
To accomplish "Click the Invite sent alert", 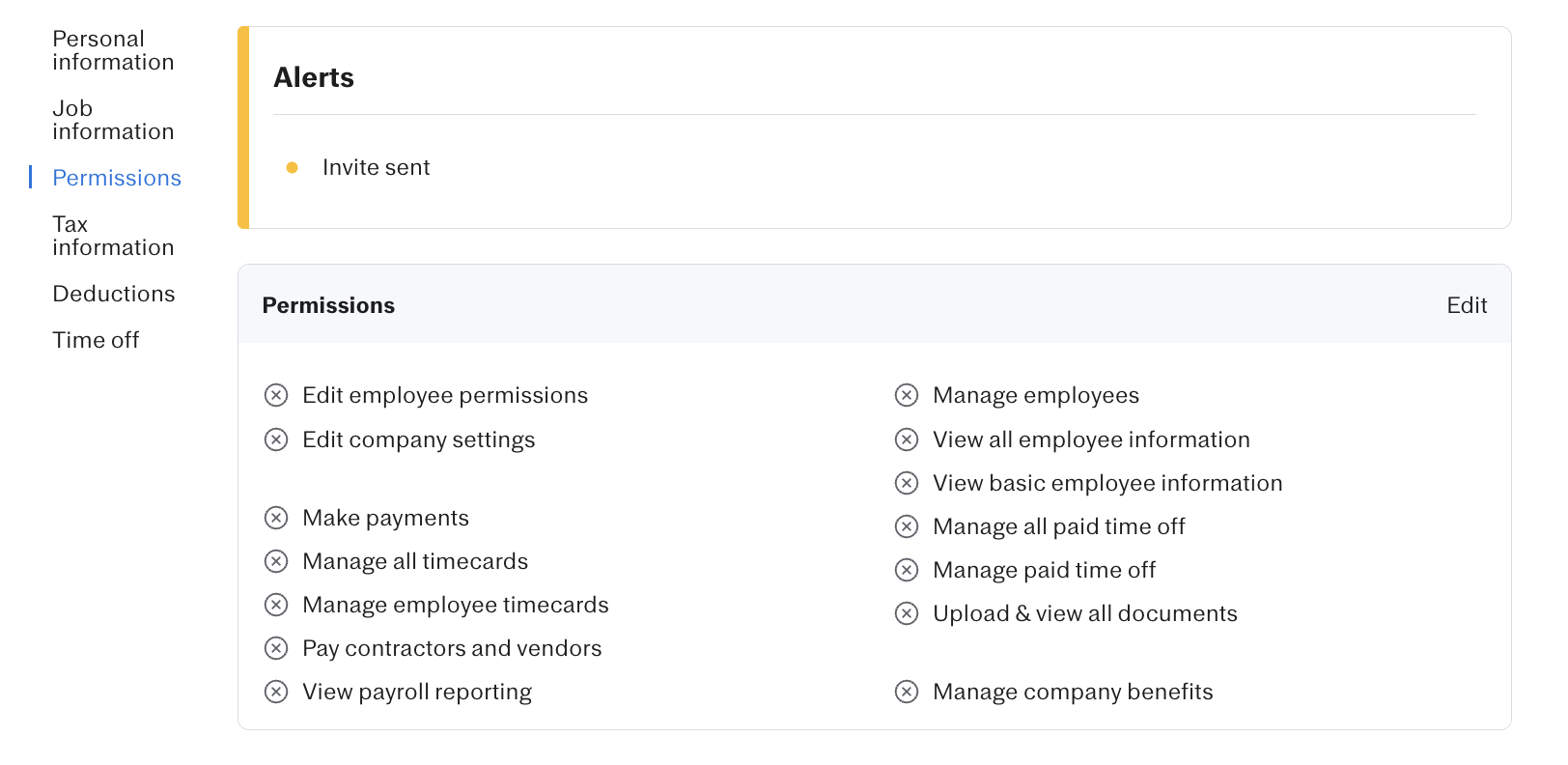I will (376, 167).
